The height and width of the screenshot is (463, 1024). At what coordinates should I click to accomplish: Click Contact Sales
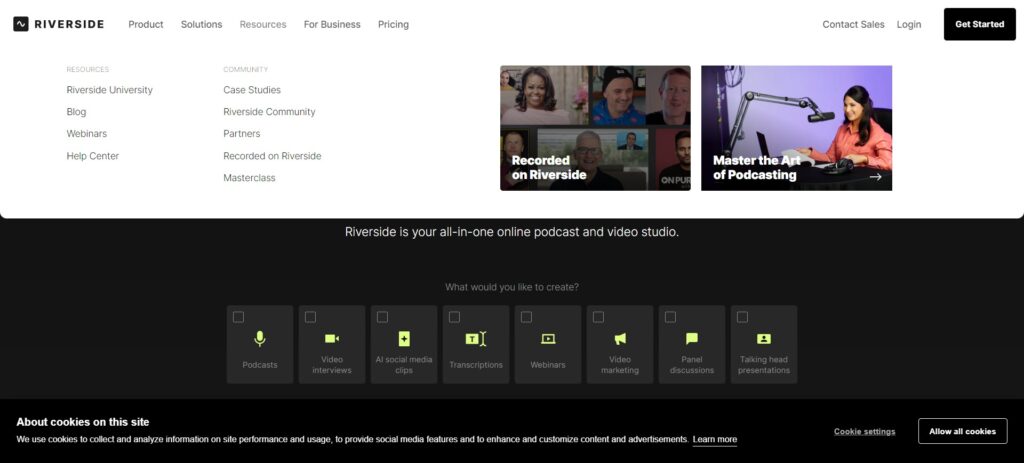coord(853,24)
